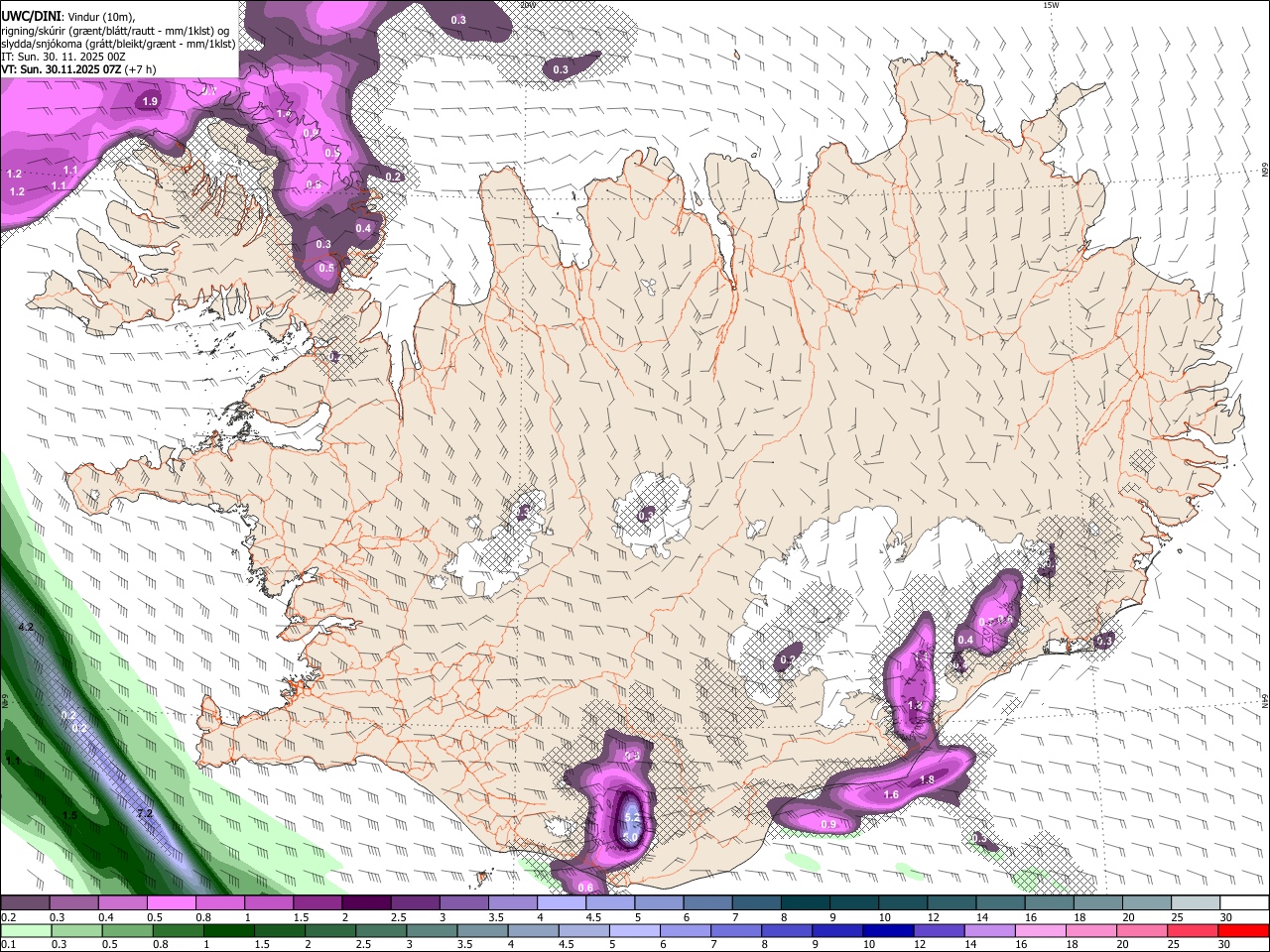Image resolution: width=1270 pixels, height=952 pixels.
Task: Click the violet 14 swatch in bottom legend row
Action: (989, 930)
